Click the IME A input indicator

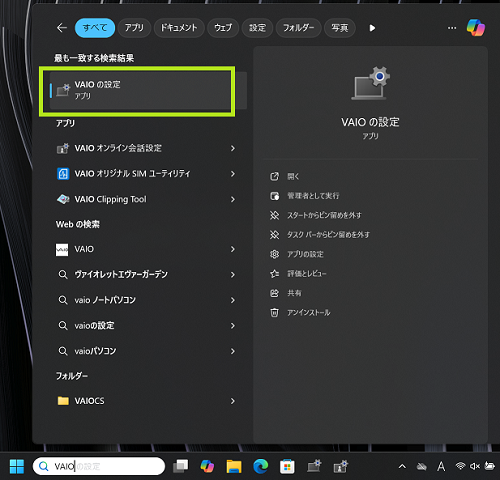(441, 466)
